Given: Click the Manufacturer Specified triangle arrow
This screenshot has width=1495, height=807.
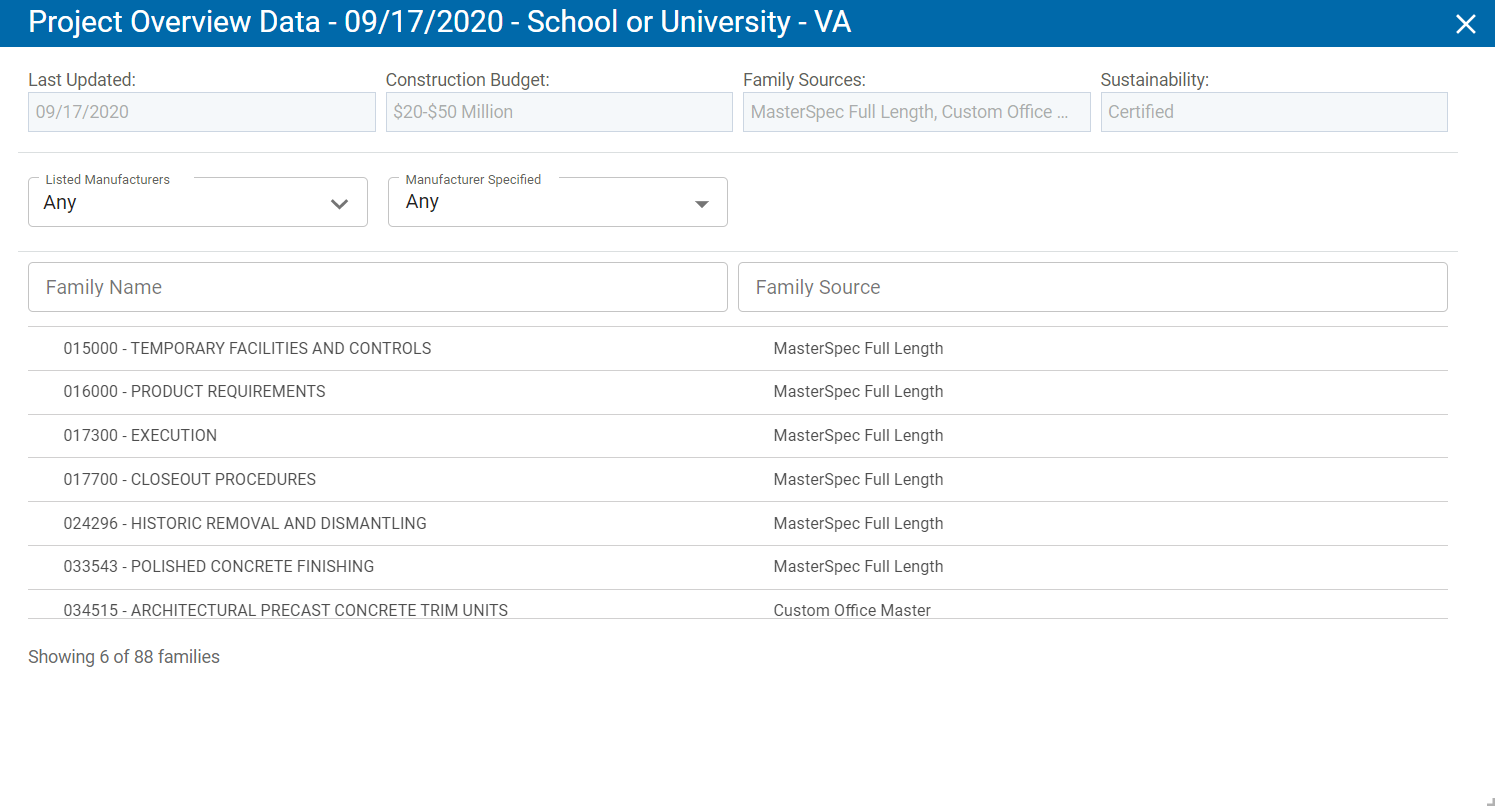Looking at the screenshot, I should [x=701, y=204].
